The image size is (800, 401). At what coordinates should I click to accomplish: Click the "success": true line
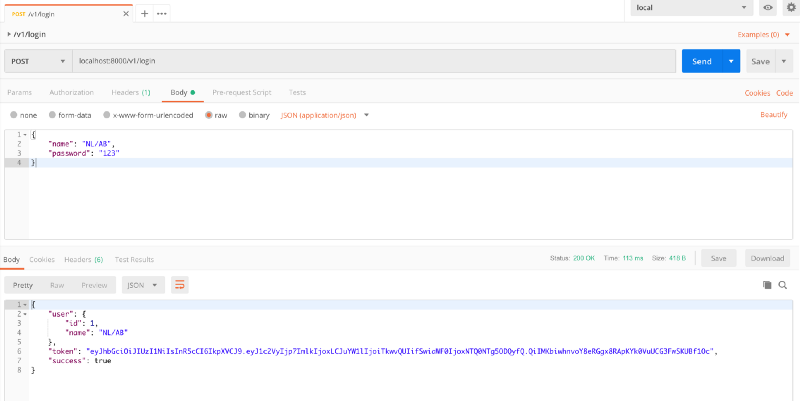click(x=80, y=361)
